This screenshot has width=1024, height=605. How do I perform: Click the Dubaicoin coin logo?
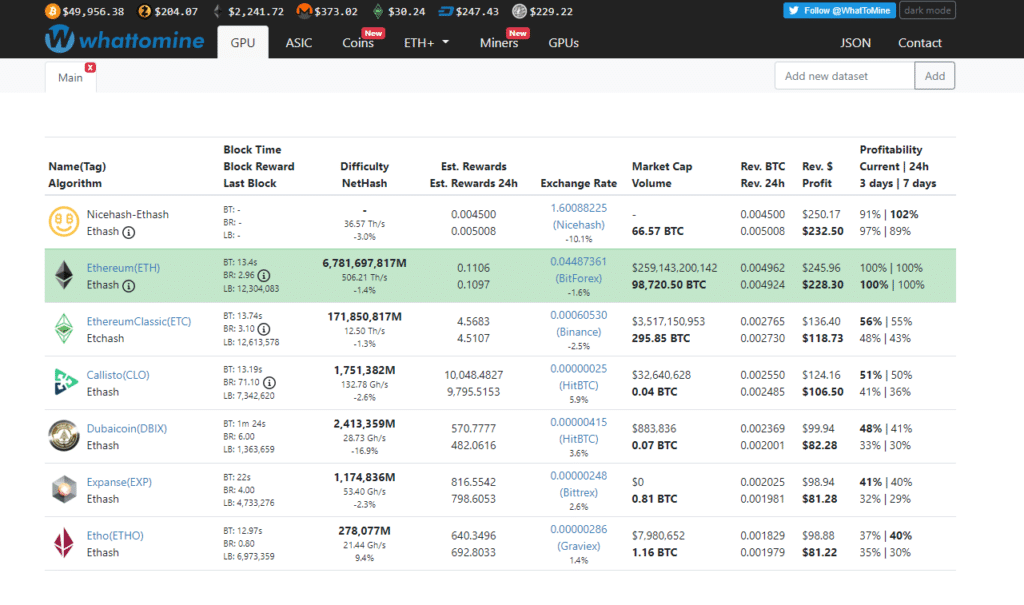(x=64, y=436)
